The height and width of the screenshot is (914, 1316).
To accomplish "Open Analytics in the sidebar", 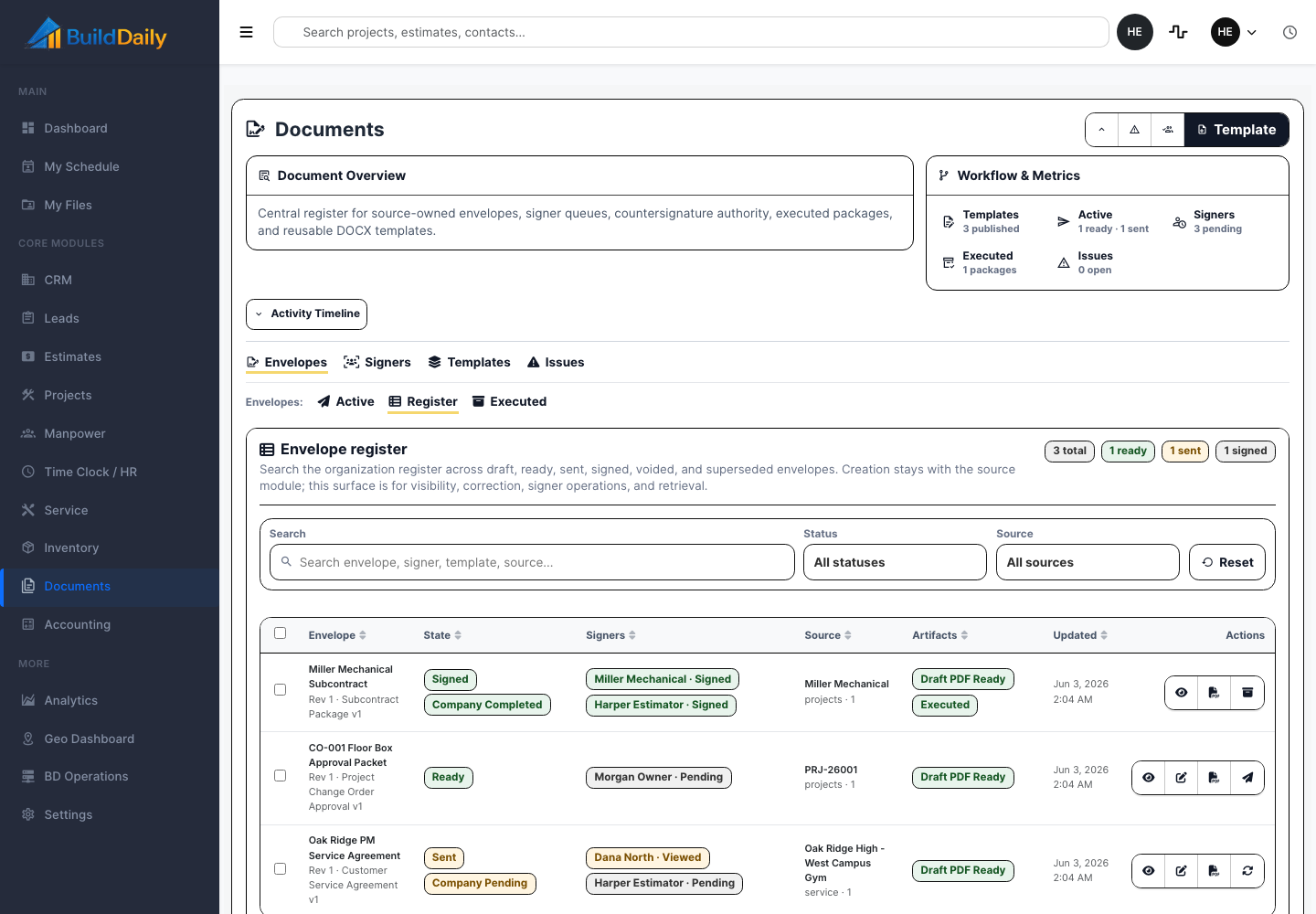I will [x=110, y=700].
